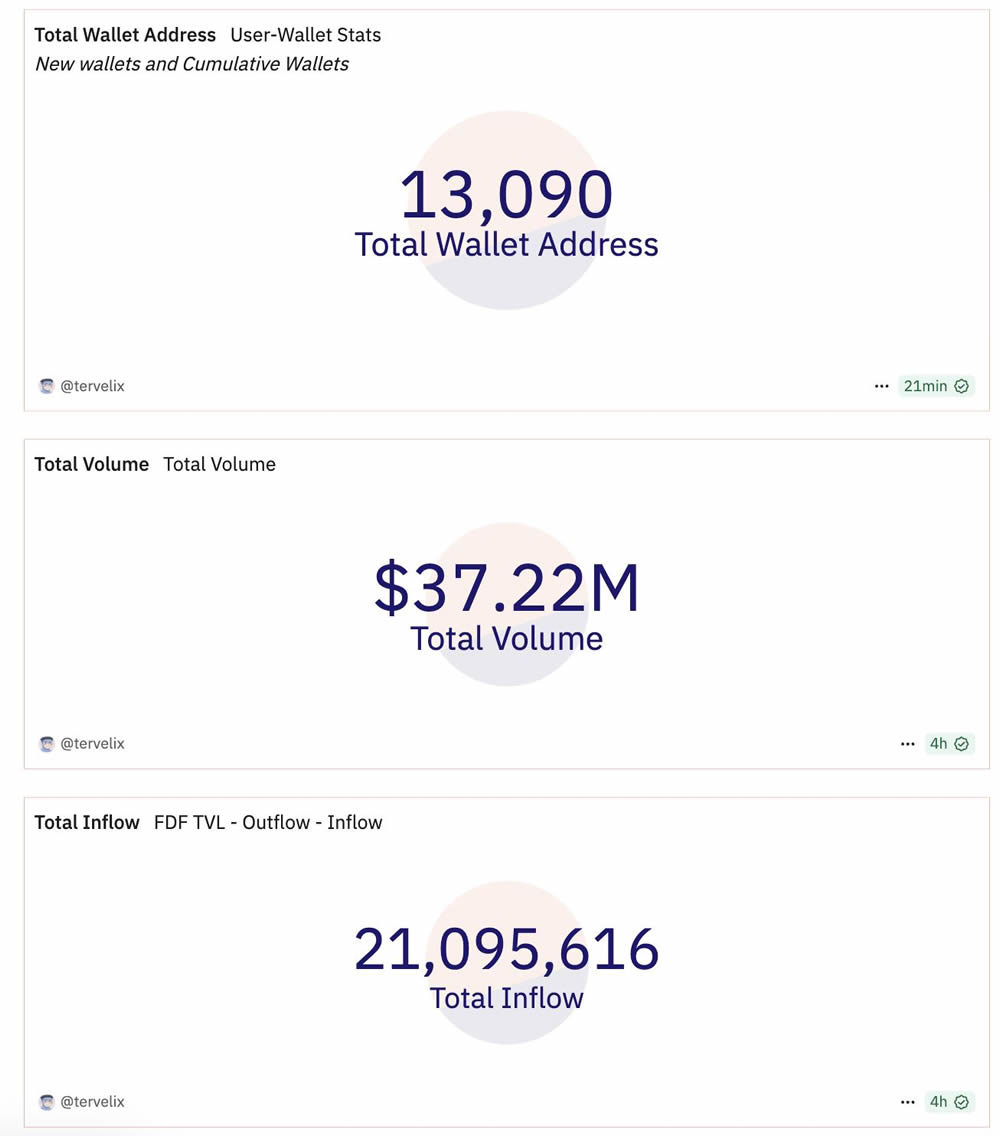Click the tervelix avatar in Total Volume card
Image resolution: width=1000 pixels, height=1136 pixels.
coord(46,744)
